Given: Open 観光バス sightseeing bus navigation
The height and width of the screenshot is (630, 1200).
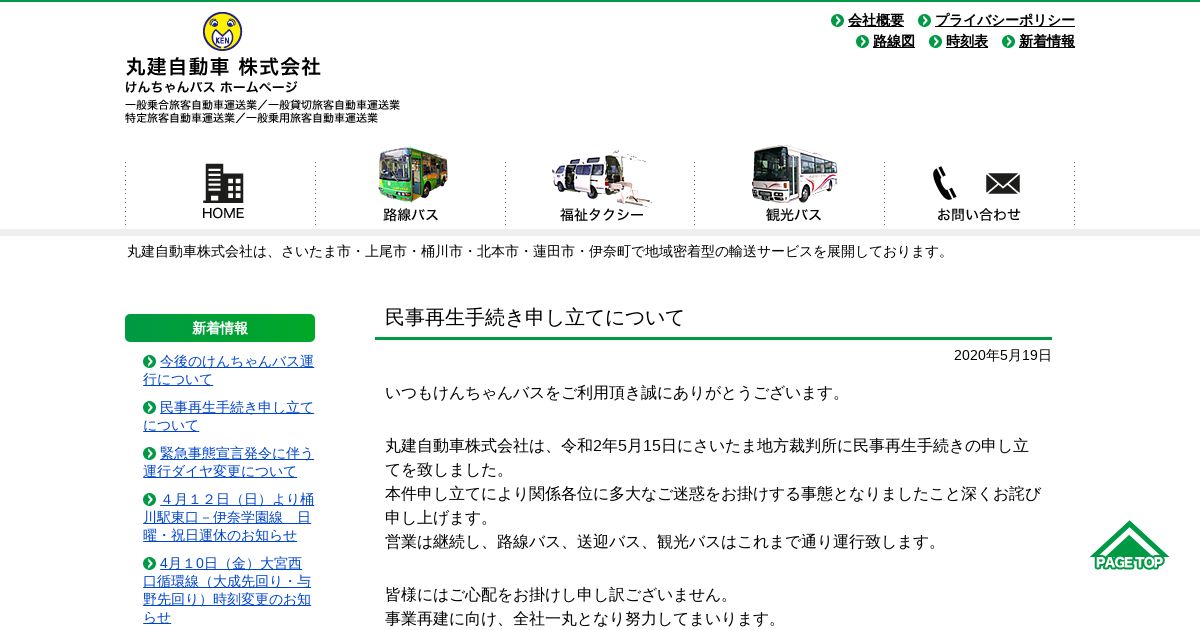Looking at the screenshot, I should point(794,186).
